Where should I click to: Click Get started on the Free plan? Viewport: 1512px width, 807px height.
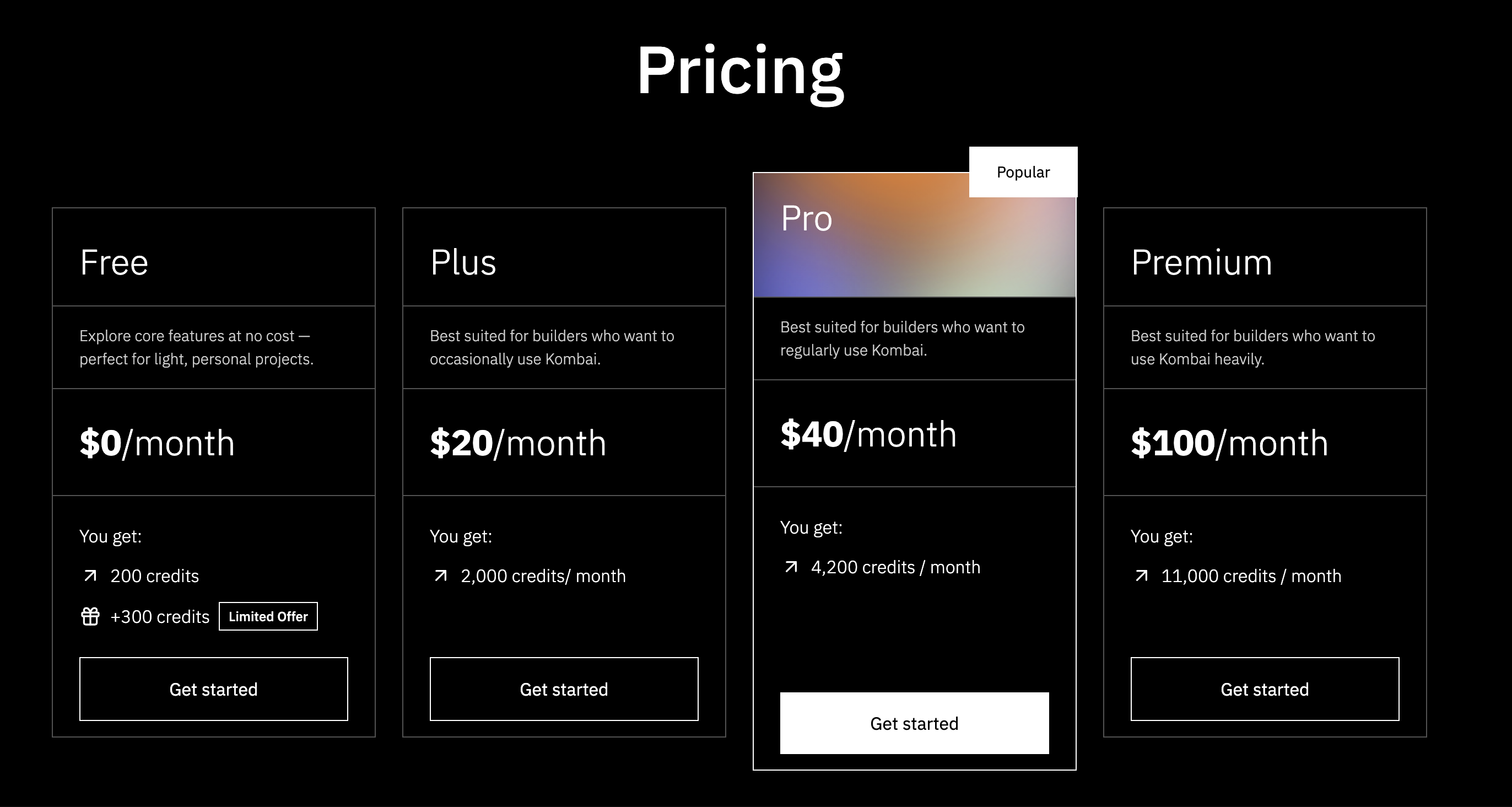pos(213,689)
